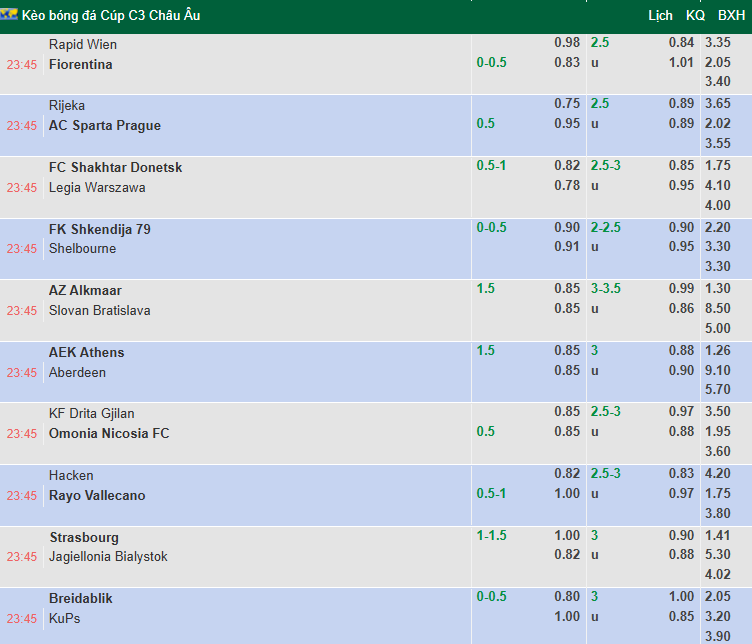This screenshot has width=752, height=644.
Task: Select the 2.5 over/under line for Rijeka match
Action: [600, 104]
